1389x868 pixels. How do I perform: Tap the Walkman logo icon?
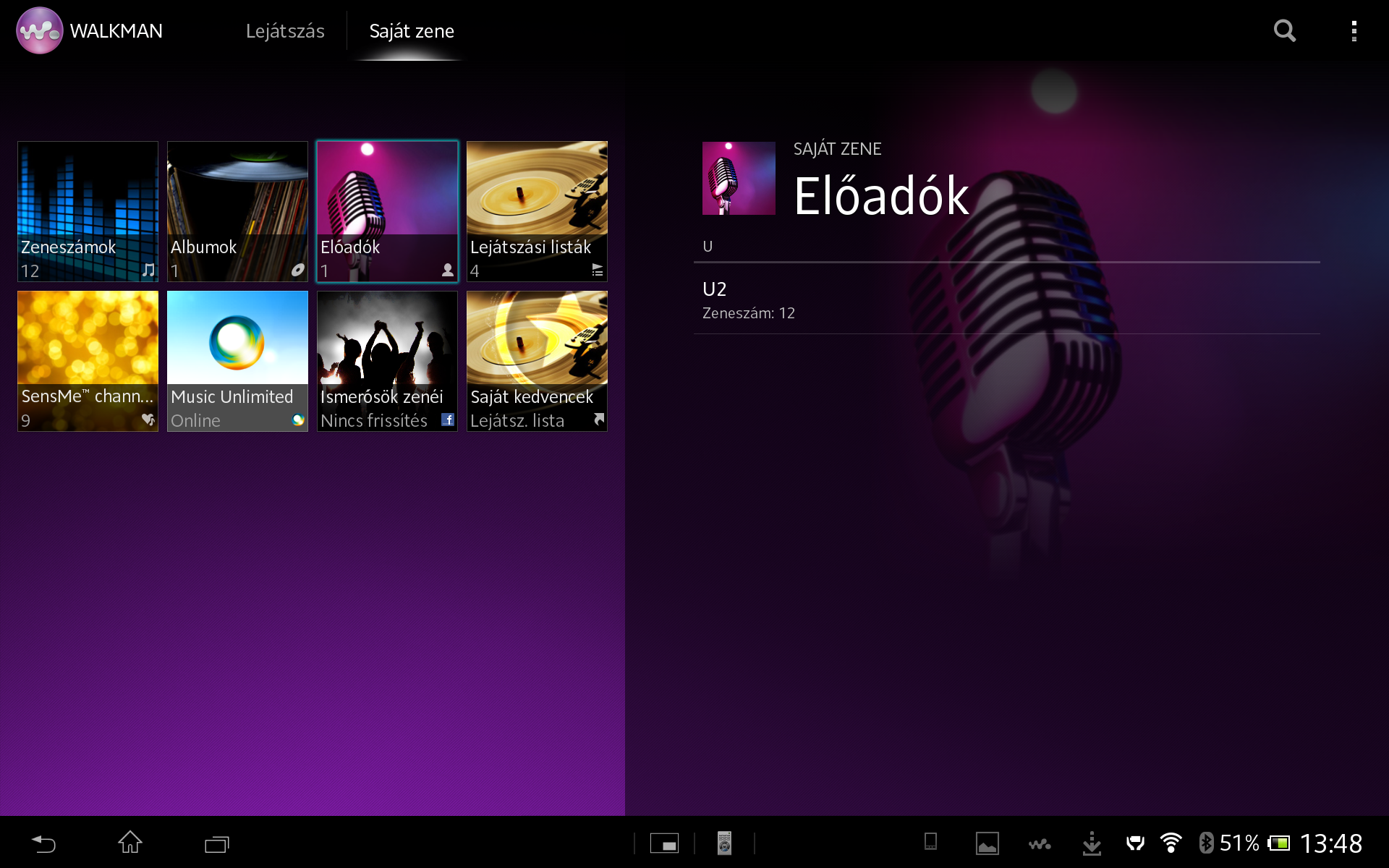pos(39,31)
